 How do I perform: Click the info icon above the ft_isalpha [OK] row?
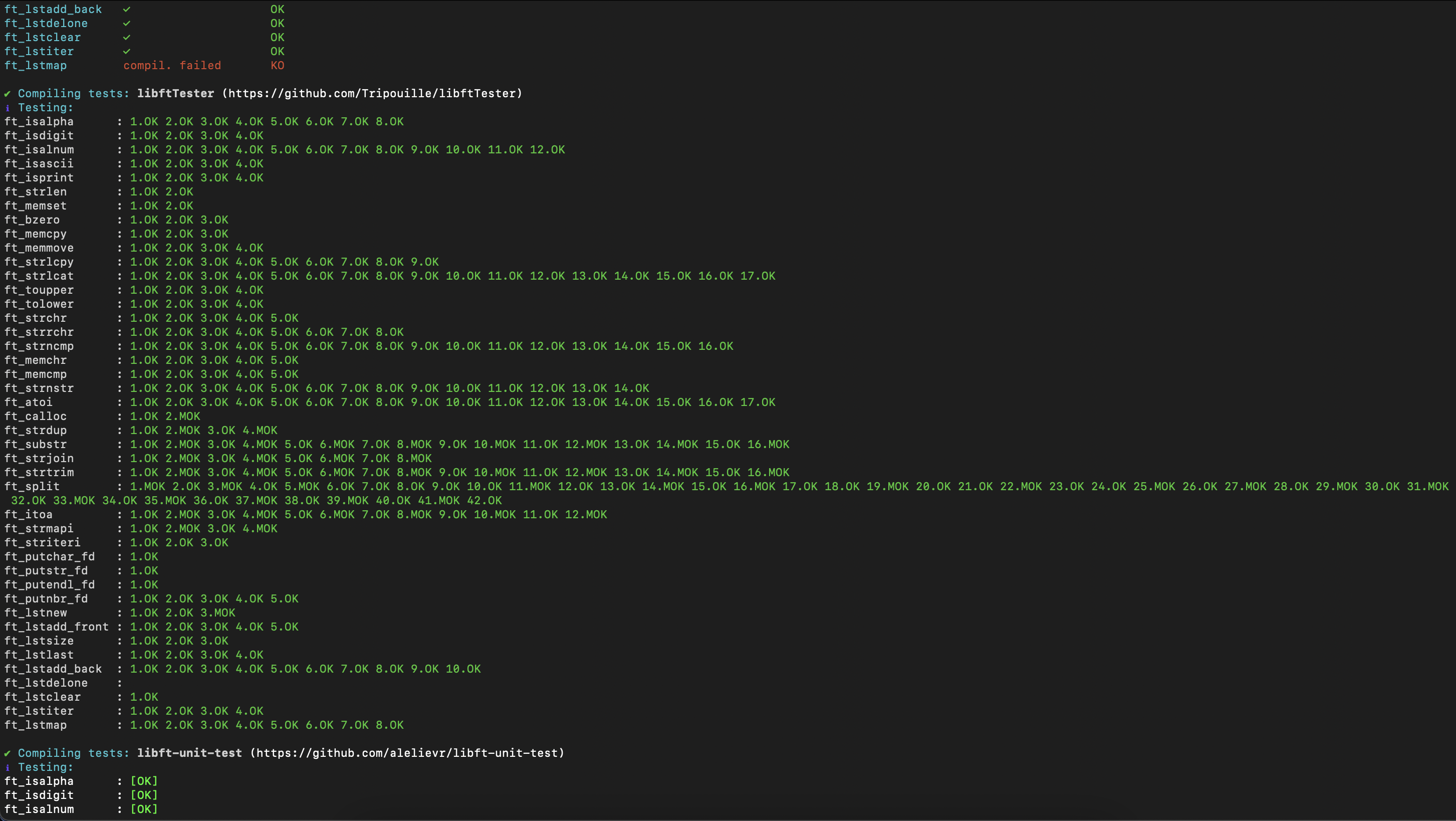pos(8,767)
